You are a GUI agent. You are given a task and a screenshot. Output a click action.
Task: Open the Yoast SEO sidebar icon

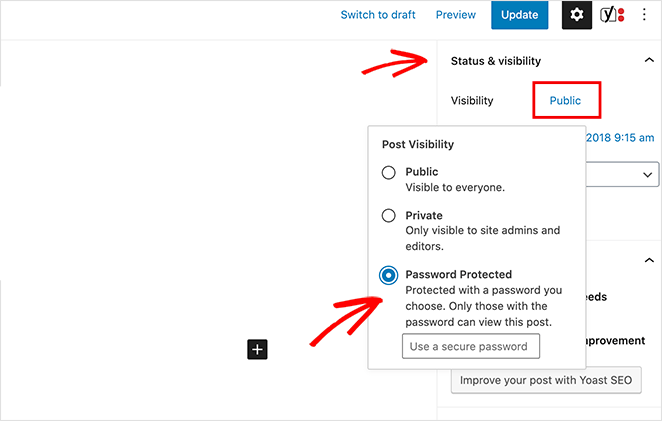(x=612, y=15)
